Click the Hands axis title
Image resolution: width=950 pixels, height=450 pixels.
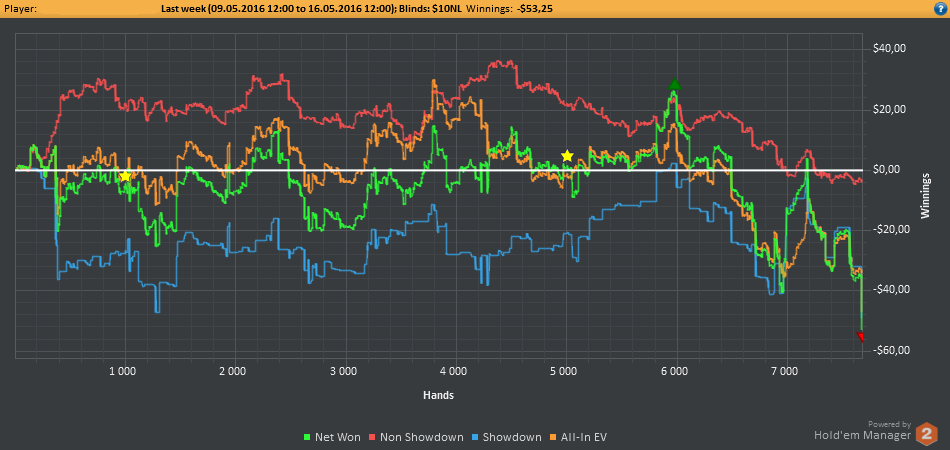click(x=438, y=395)
